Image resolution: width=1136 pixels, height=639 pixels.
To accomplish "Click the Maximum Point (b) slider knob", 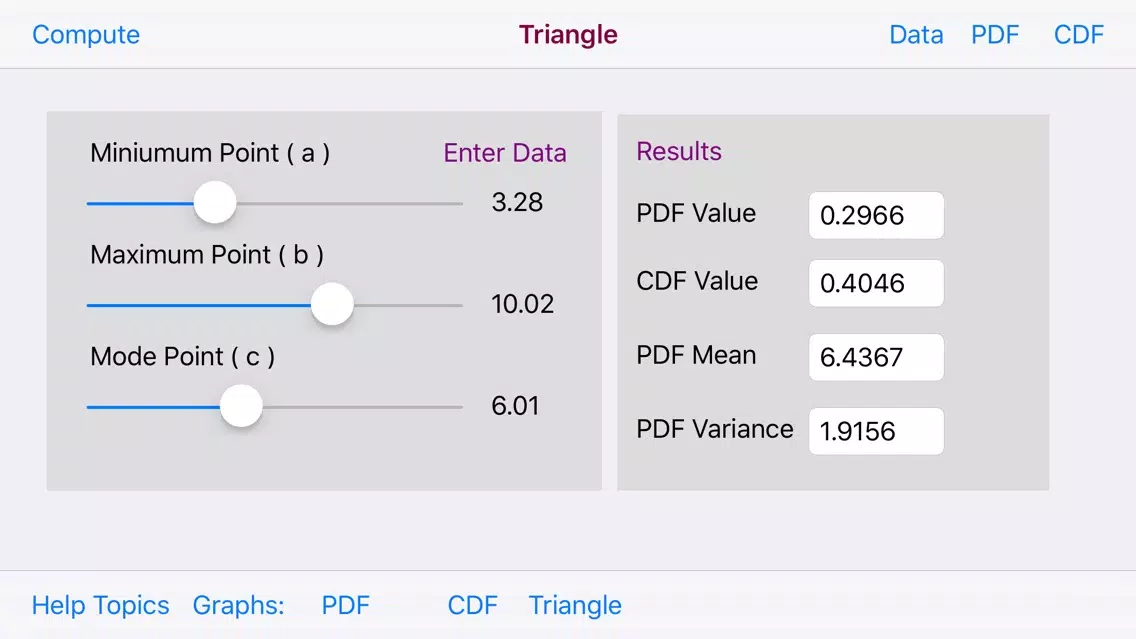I will click(332, 304).
